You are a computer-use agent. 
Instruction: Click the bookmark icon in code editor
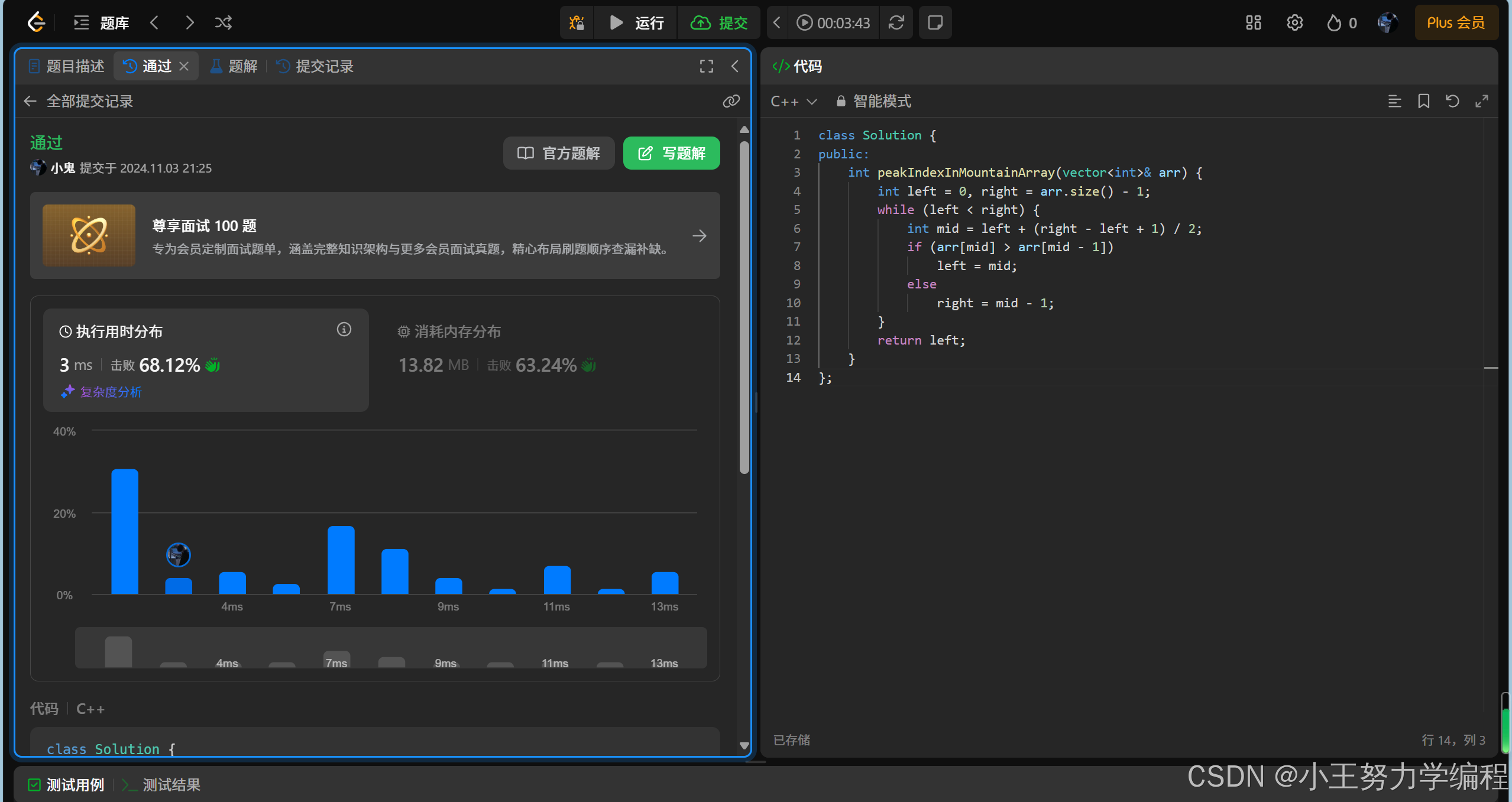coord(1423,101)
